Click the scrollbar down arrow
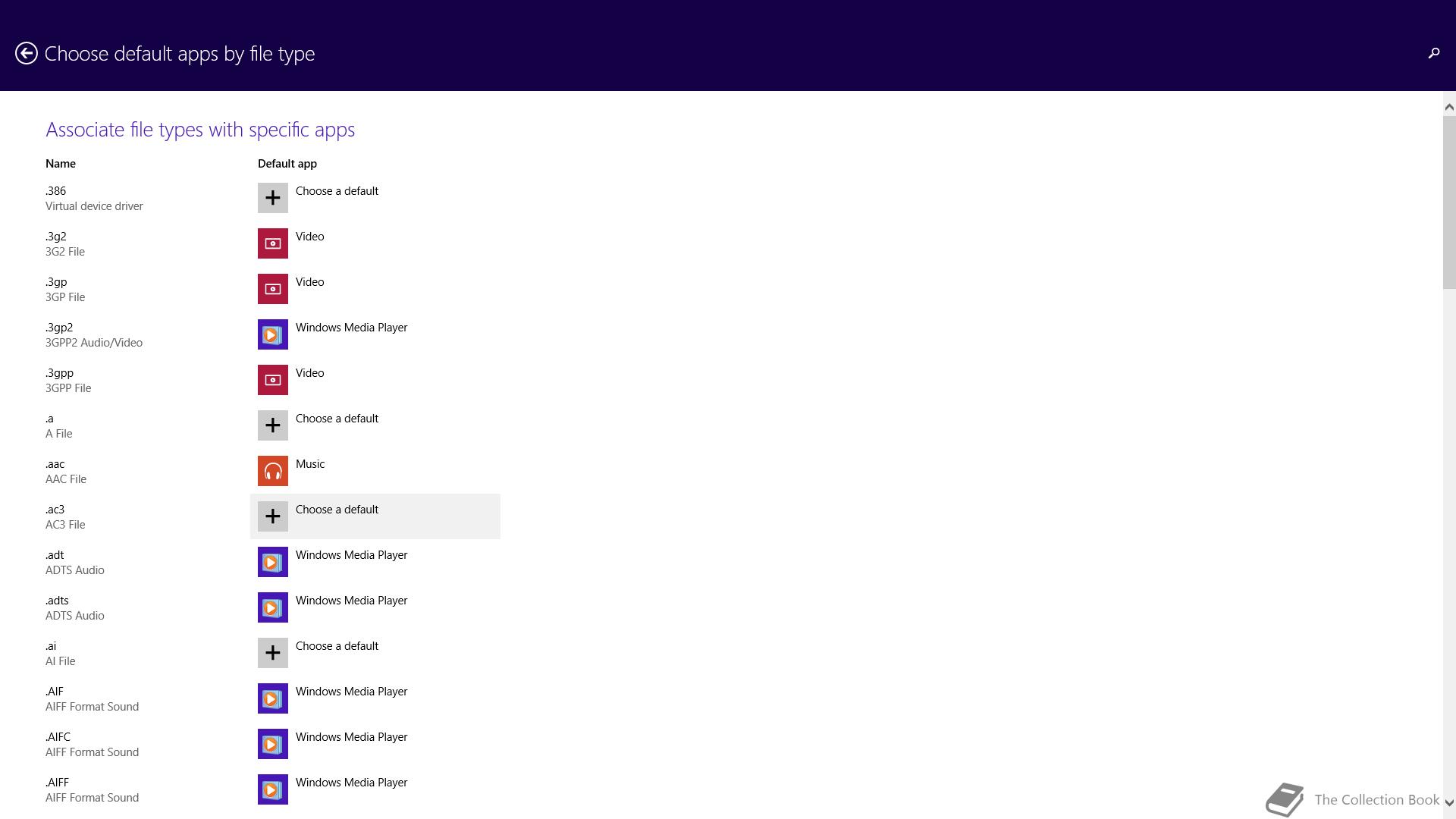This screenshot has width=1456, height=819. pos(1449,802)
